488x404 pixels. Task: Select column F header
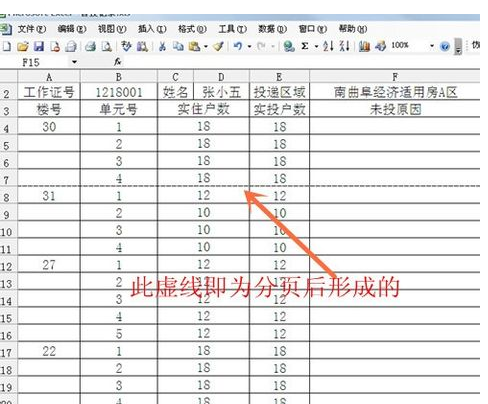[x=395, y=77]
